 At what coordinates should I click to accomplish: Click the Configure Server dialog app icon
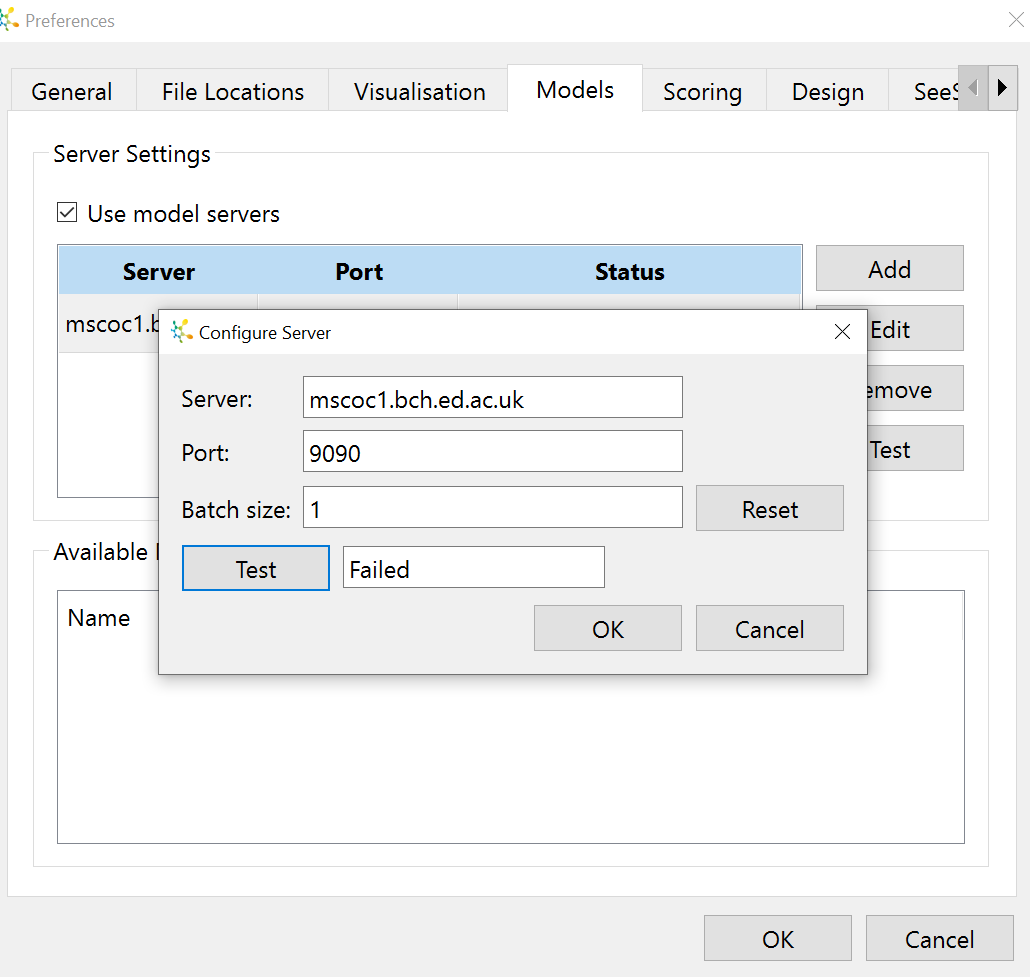(181, 332)
